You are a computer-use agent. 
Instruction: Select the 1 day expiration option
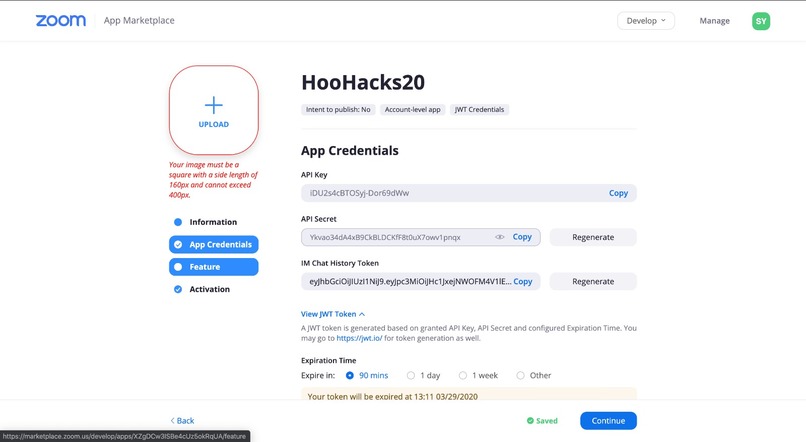point(411,376)
